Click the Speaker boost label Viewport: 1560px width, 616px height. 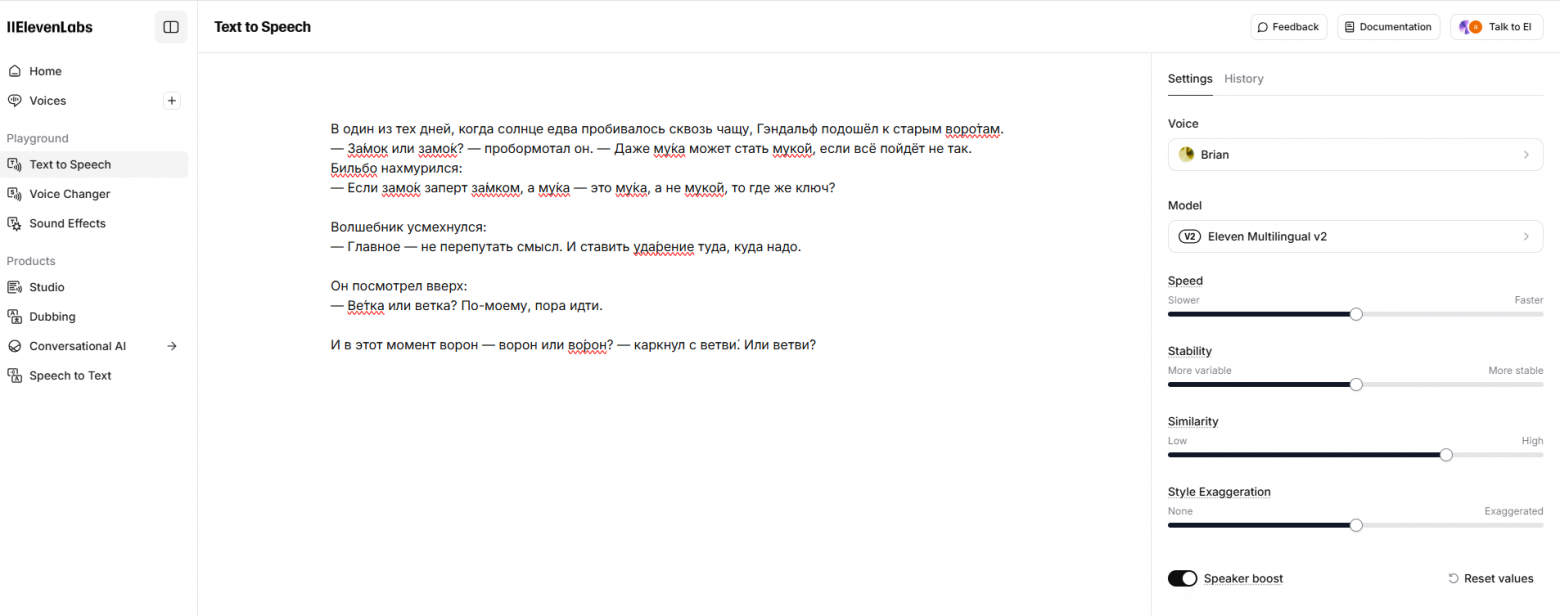point(1243,579)
